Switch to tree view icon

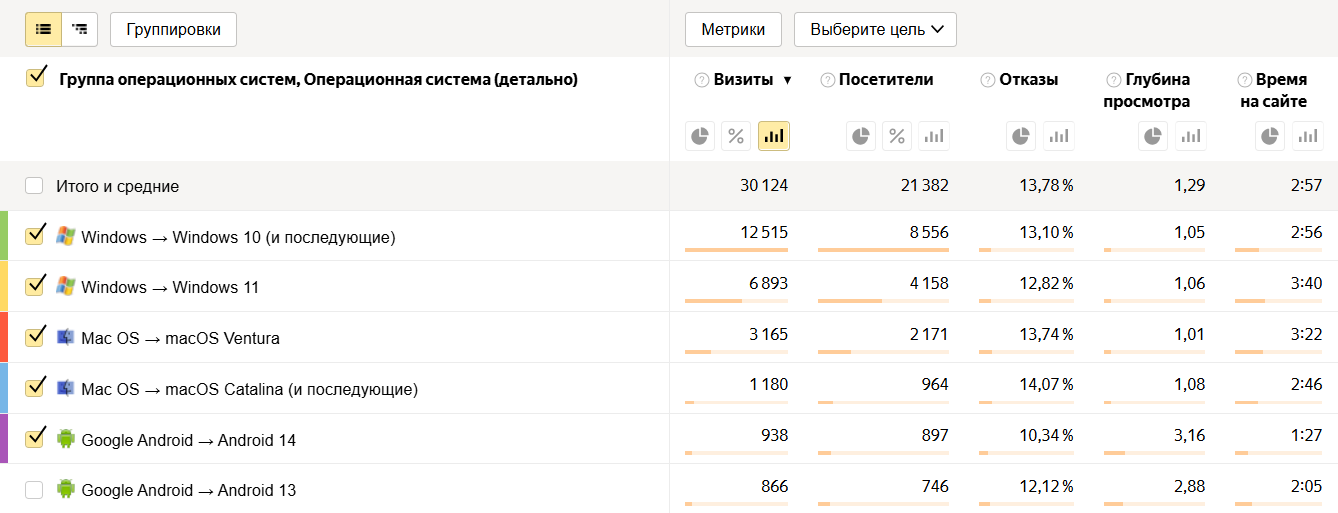[x=79, y=29]
